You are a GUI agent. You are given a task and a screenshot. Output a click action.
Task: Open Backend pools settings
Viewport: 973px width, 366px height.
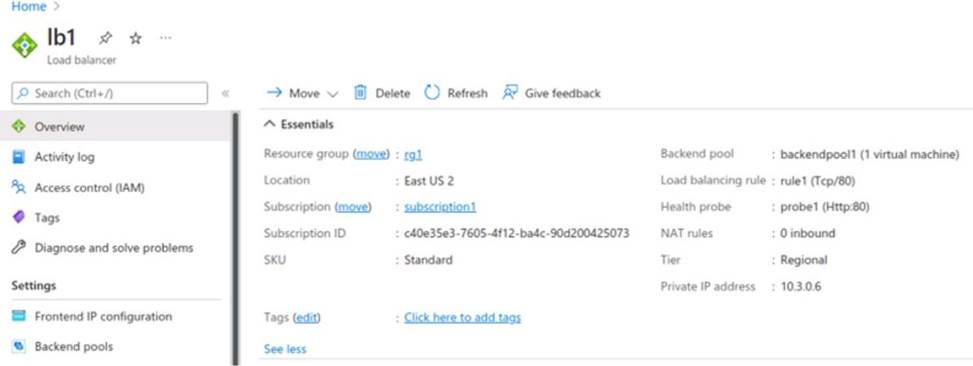pos(115,346)
